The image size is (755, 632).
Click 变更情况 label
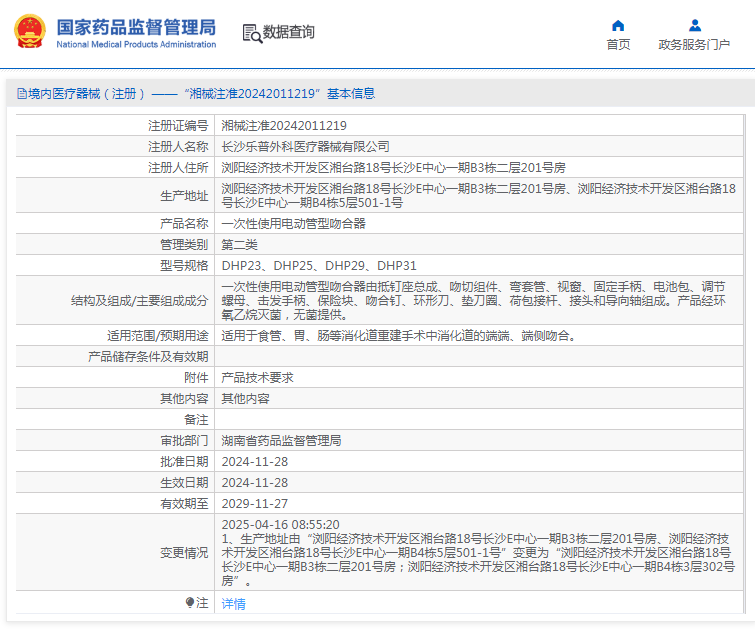pos(184,553)
